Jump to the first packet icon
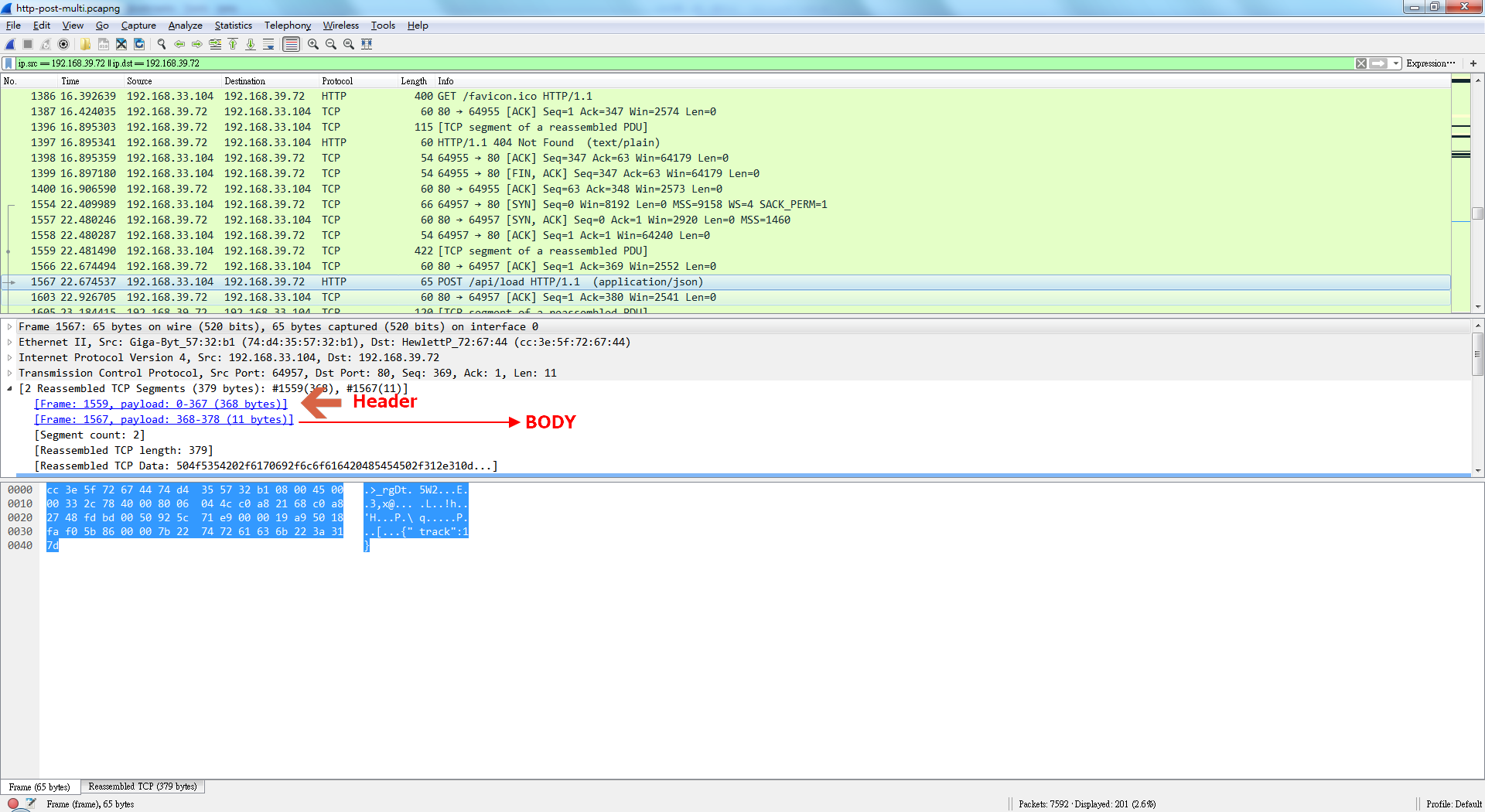This screenshot has width=1485, height=812. click(x=233, y=44)
